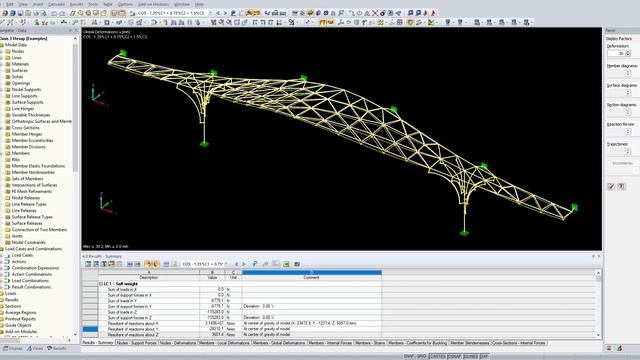Select Load Combinations in navigator tree

[30, 281]
